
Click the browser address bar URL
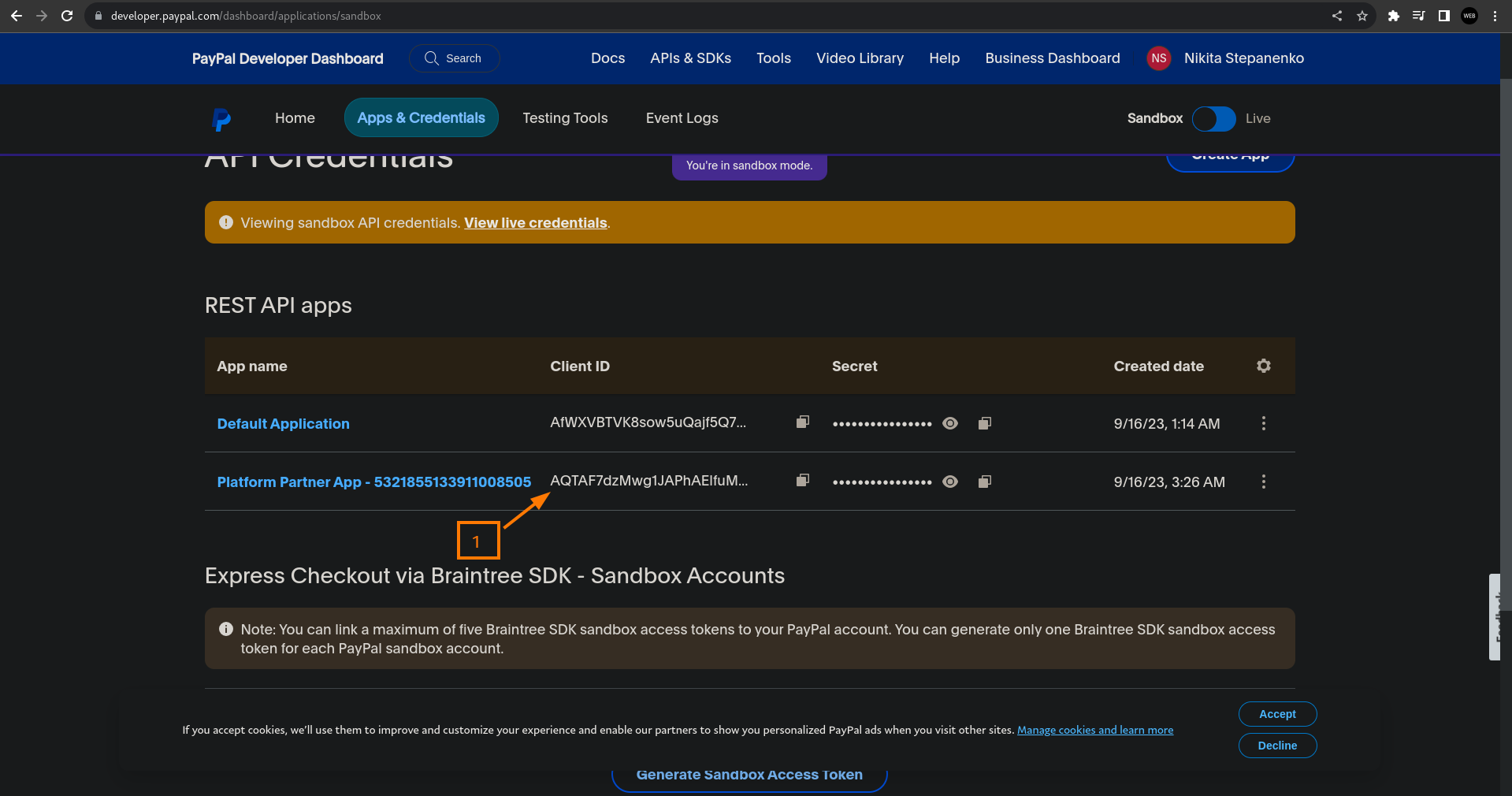click(246, 16)
